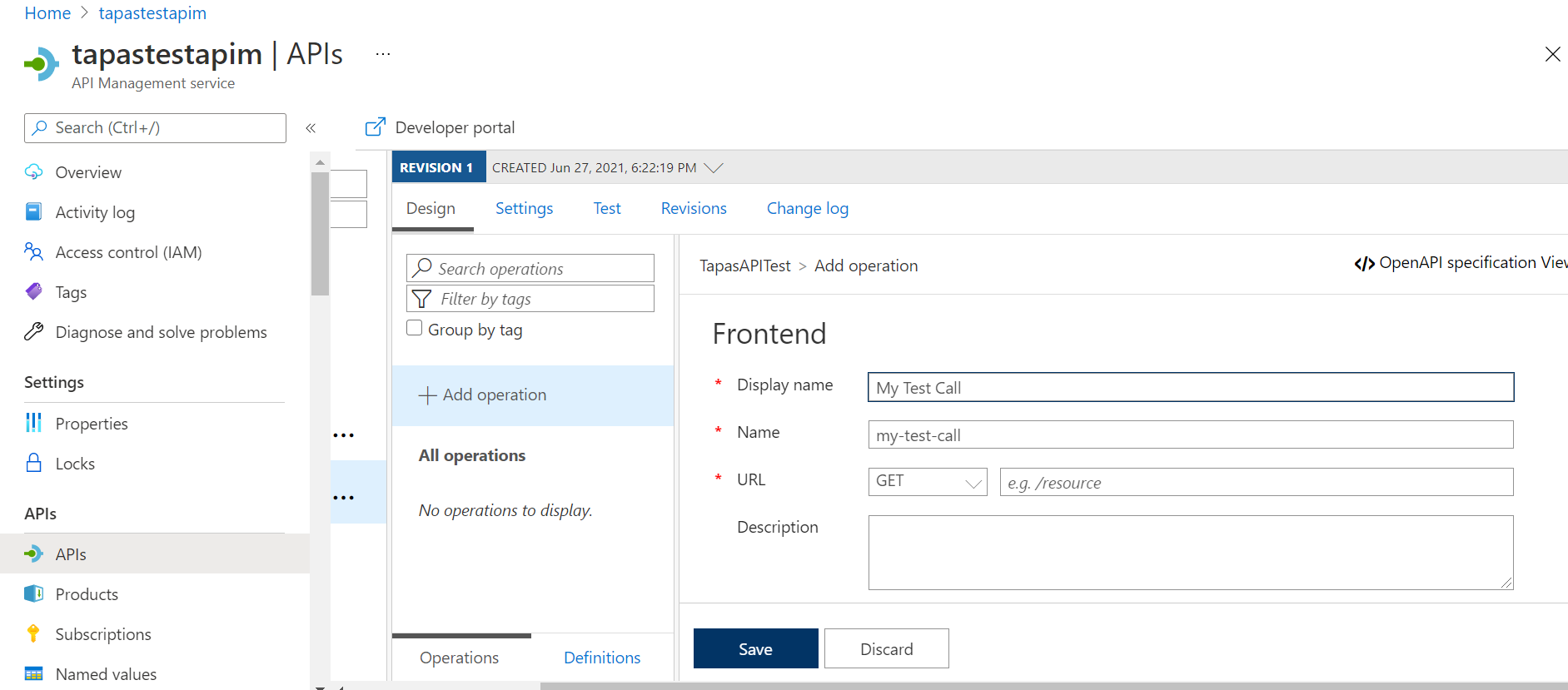Click the REVISION 1 badge
This screenshot has height=690, width=1568.
coord(437,167)
